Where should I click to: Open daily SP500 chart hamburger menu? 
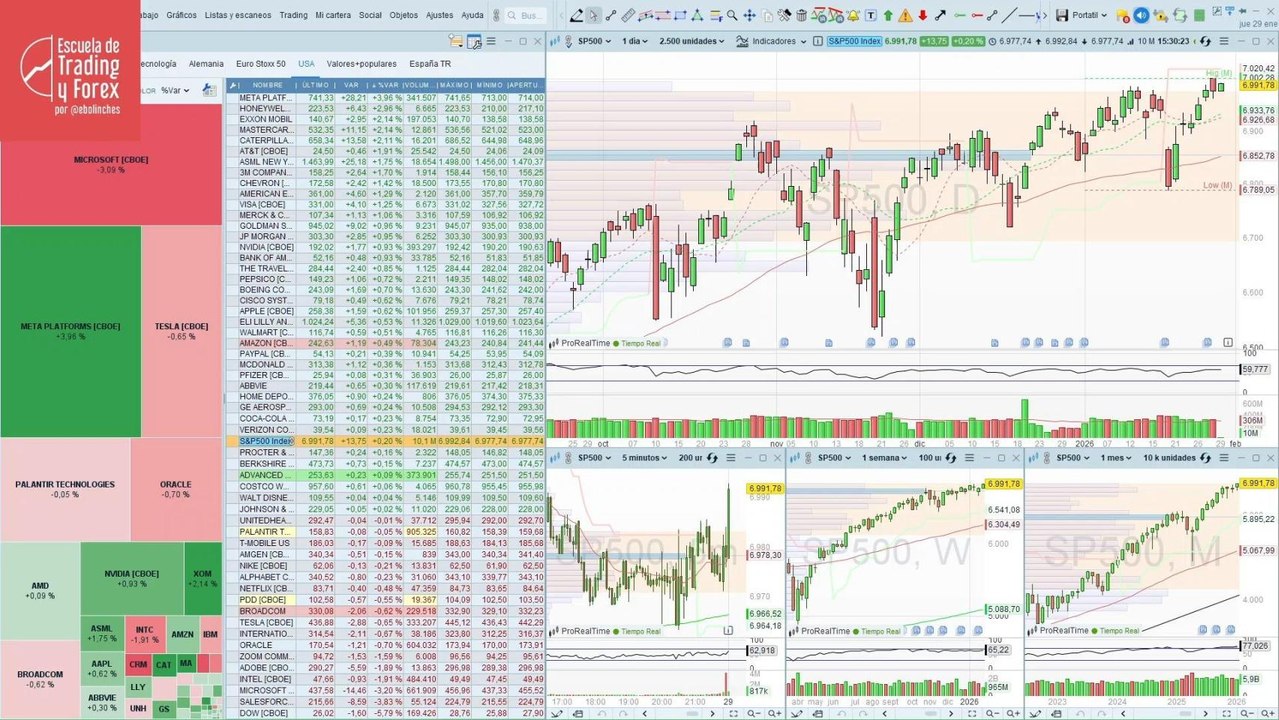point(1224,41)
